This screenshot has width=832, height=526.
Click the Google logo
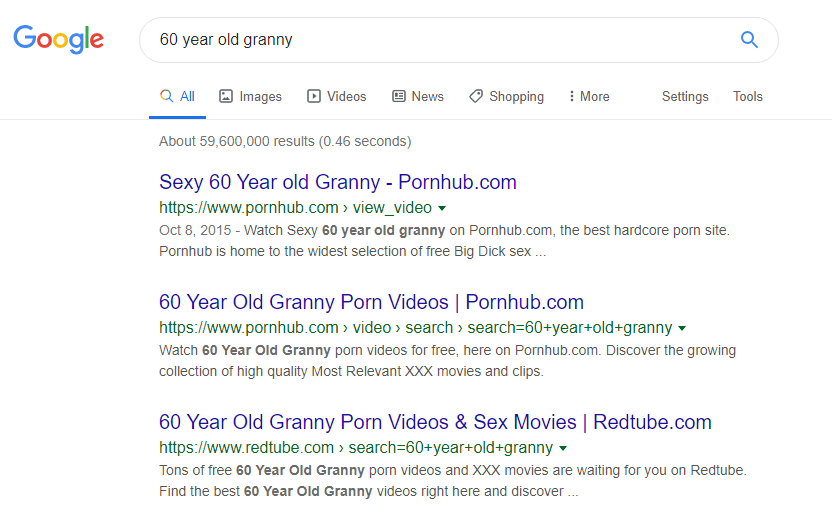pos(58,39)
